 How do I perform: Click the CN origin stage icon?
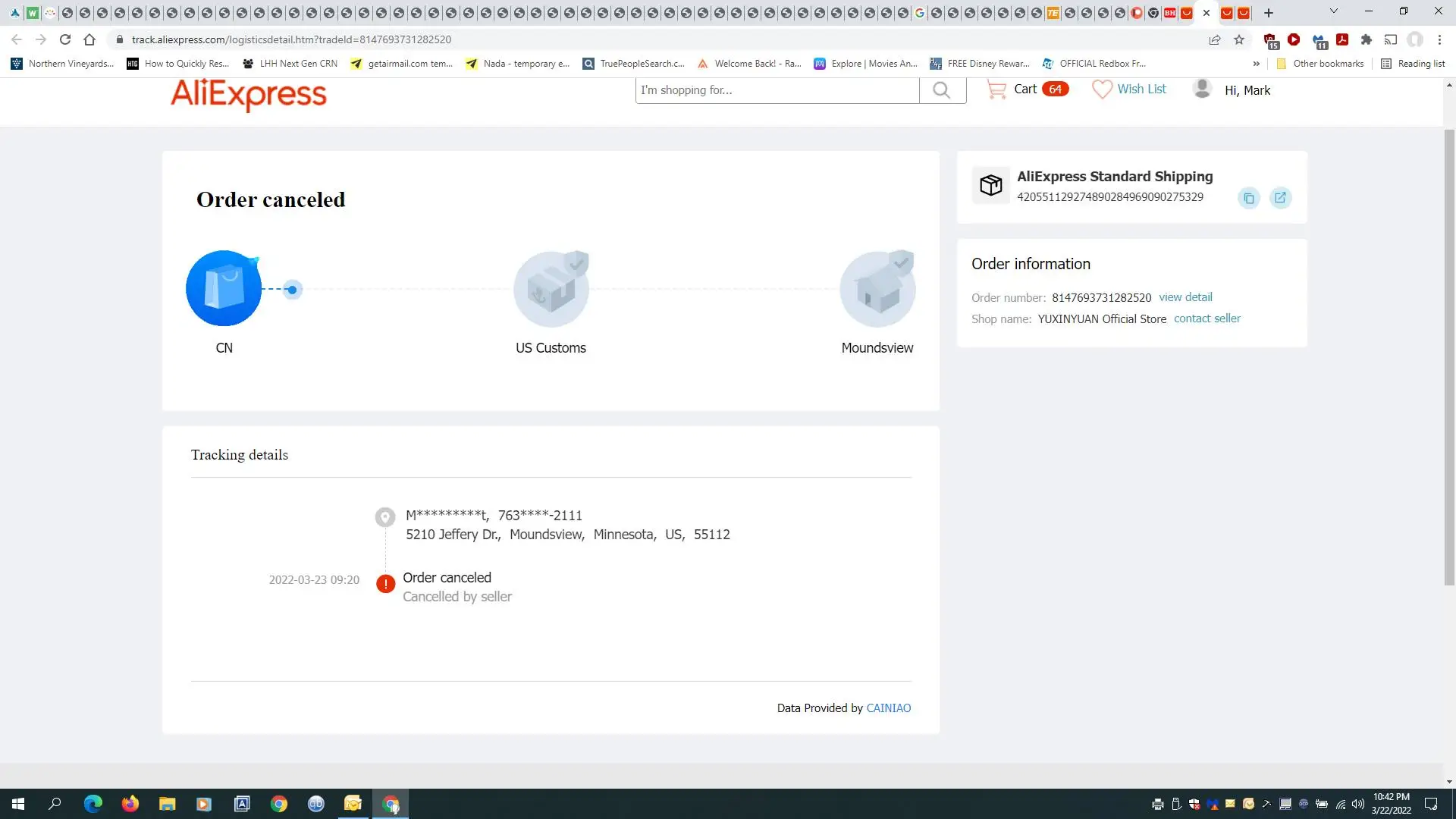[224, 289]
